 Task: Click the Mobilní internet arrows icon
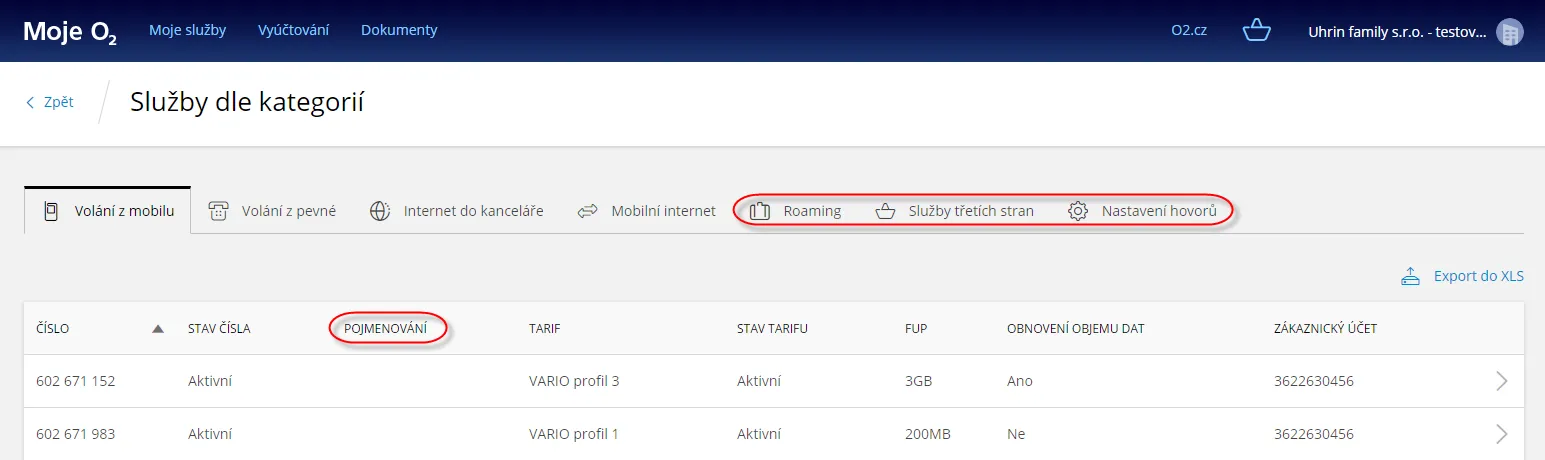587,211
